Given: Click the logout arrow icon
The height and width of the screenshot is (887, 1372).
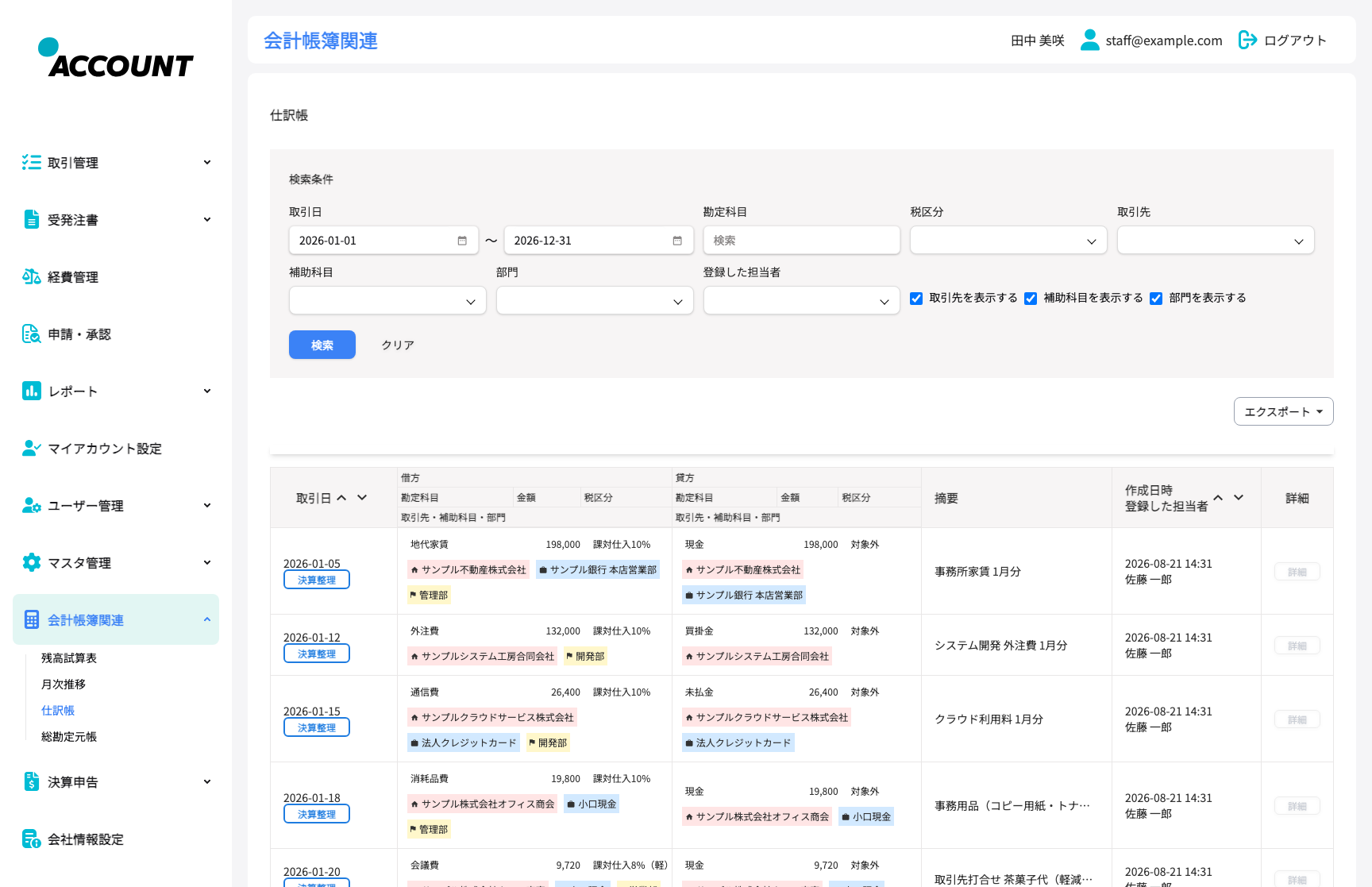Looking at the screenshot, I should (1247, 40).
